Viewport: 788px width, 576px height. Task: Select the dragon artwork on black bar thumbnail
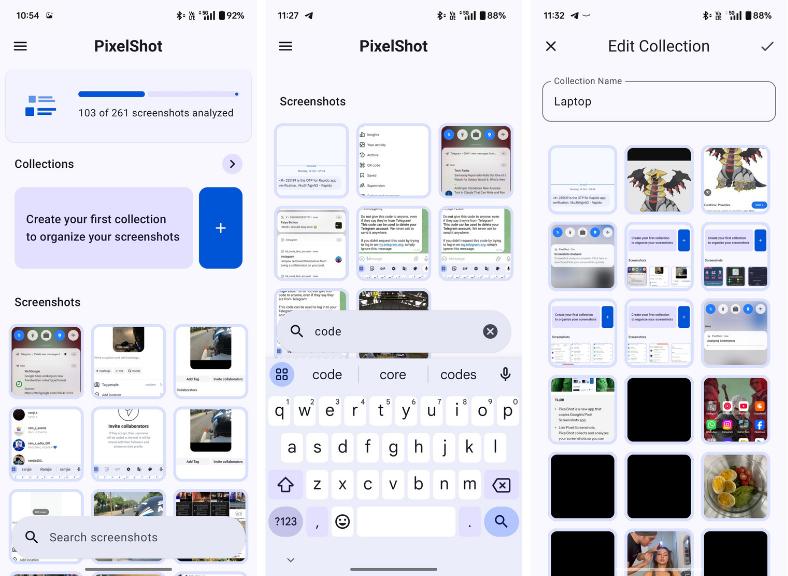pos(659,180)
